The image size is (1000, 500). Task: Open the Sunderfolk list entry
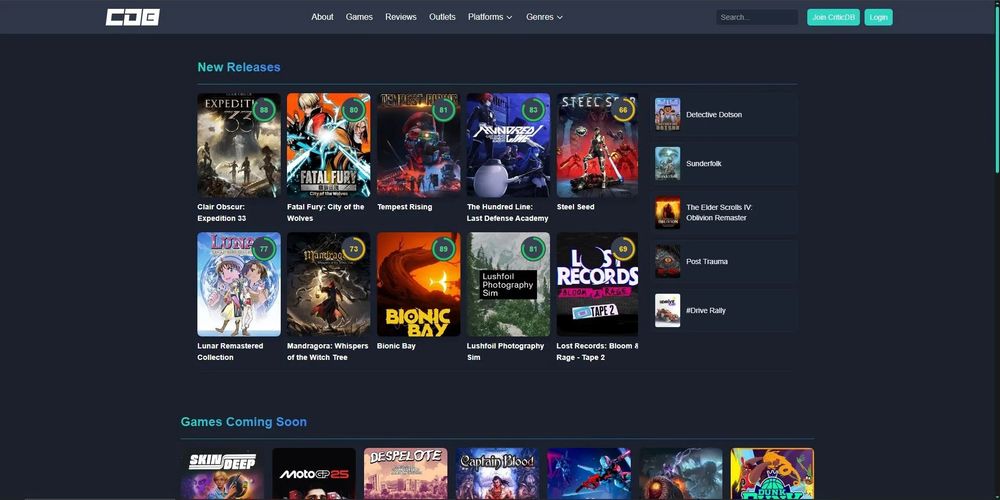click(x=724, y=164)
